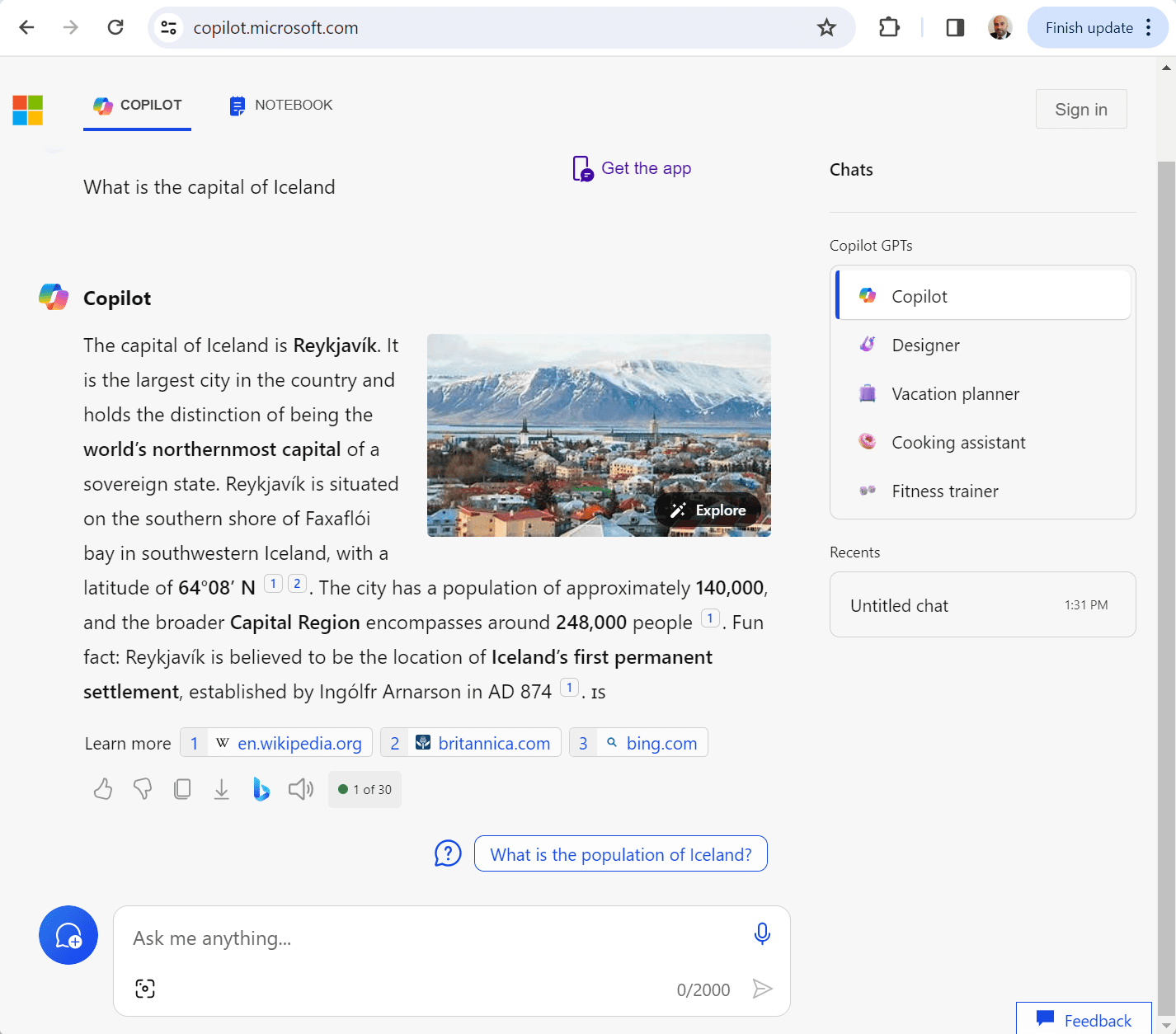1176x1034 pixels.
Task: Like the response with thumbs up
Action: [103, 789]
